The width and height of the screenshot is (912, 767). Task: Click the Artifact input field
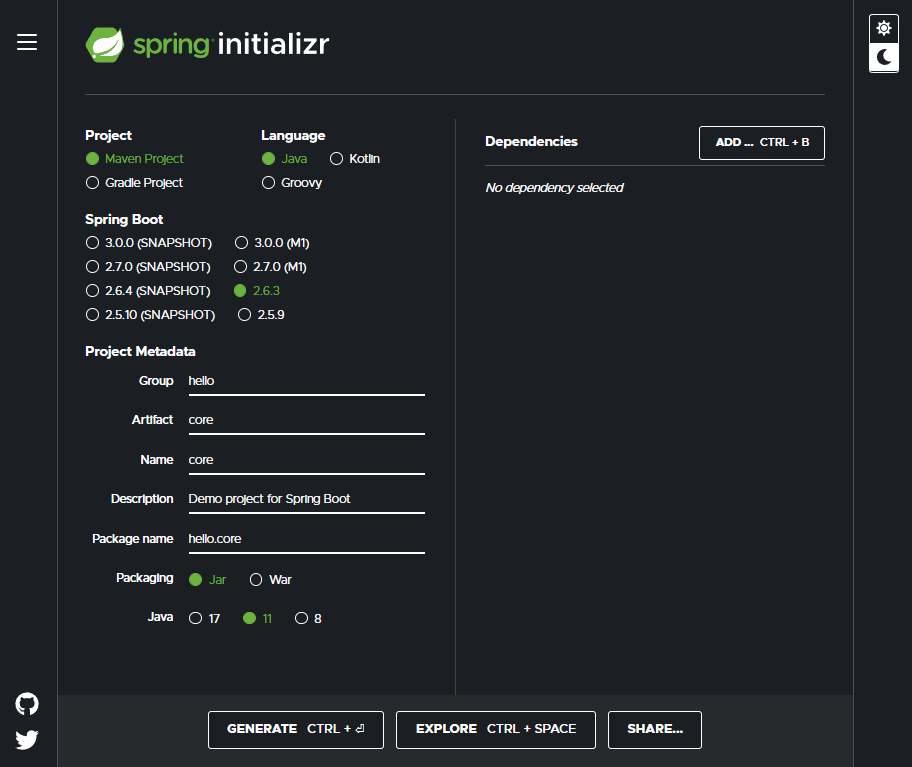pos(307,420)
